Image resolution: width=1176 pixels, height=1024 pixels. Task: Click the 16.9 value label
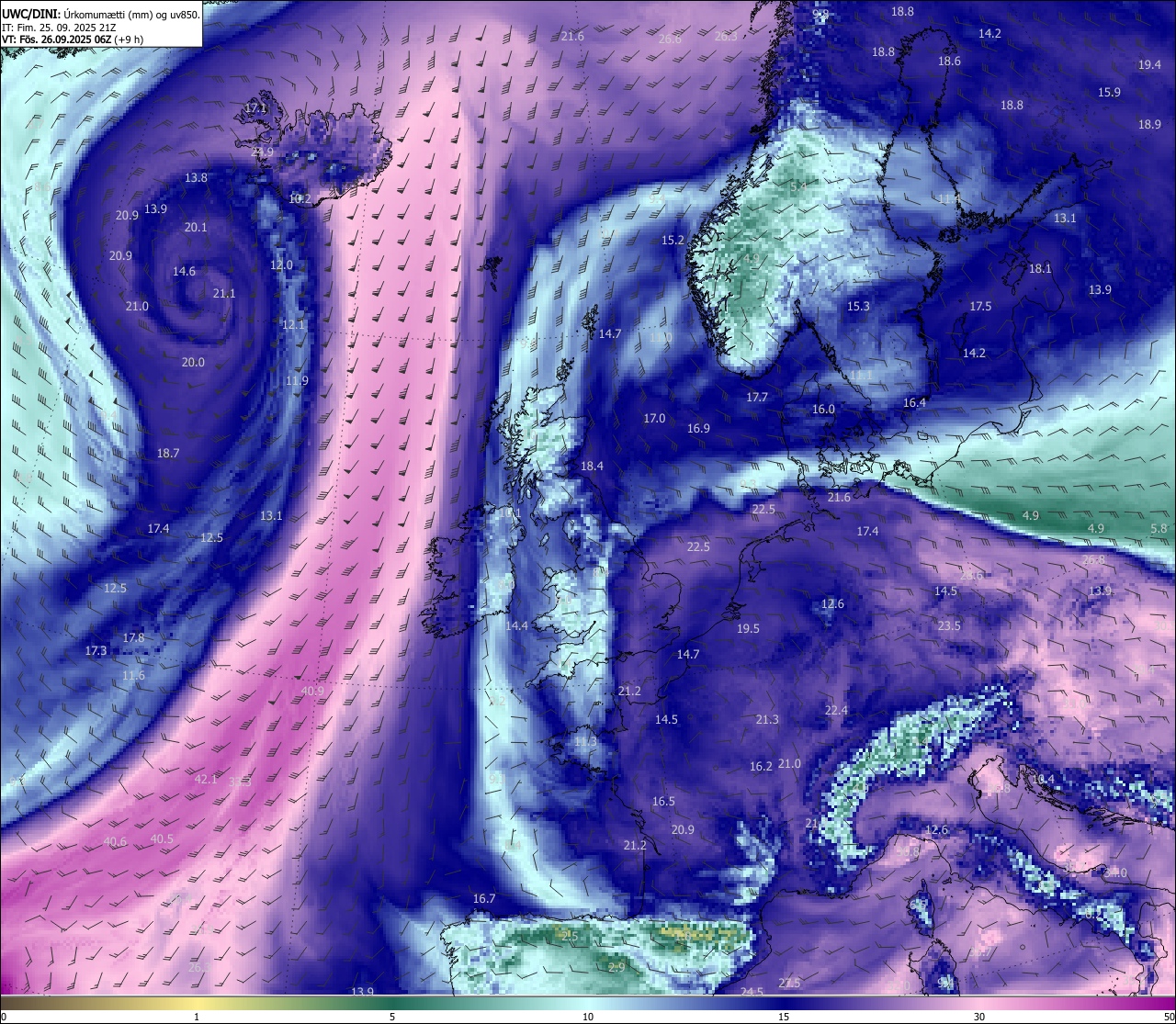pyautogui.click(x=698, y=428)
